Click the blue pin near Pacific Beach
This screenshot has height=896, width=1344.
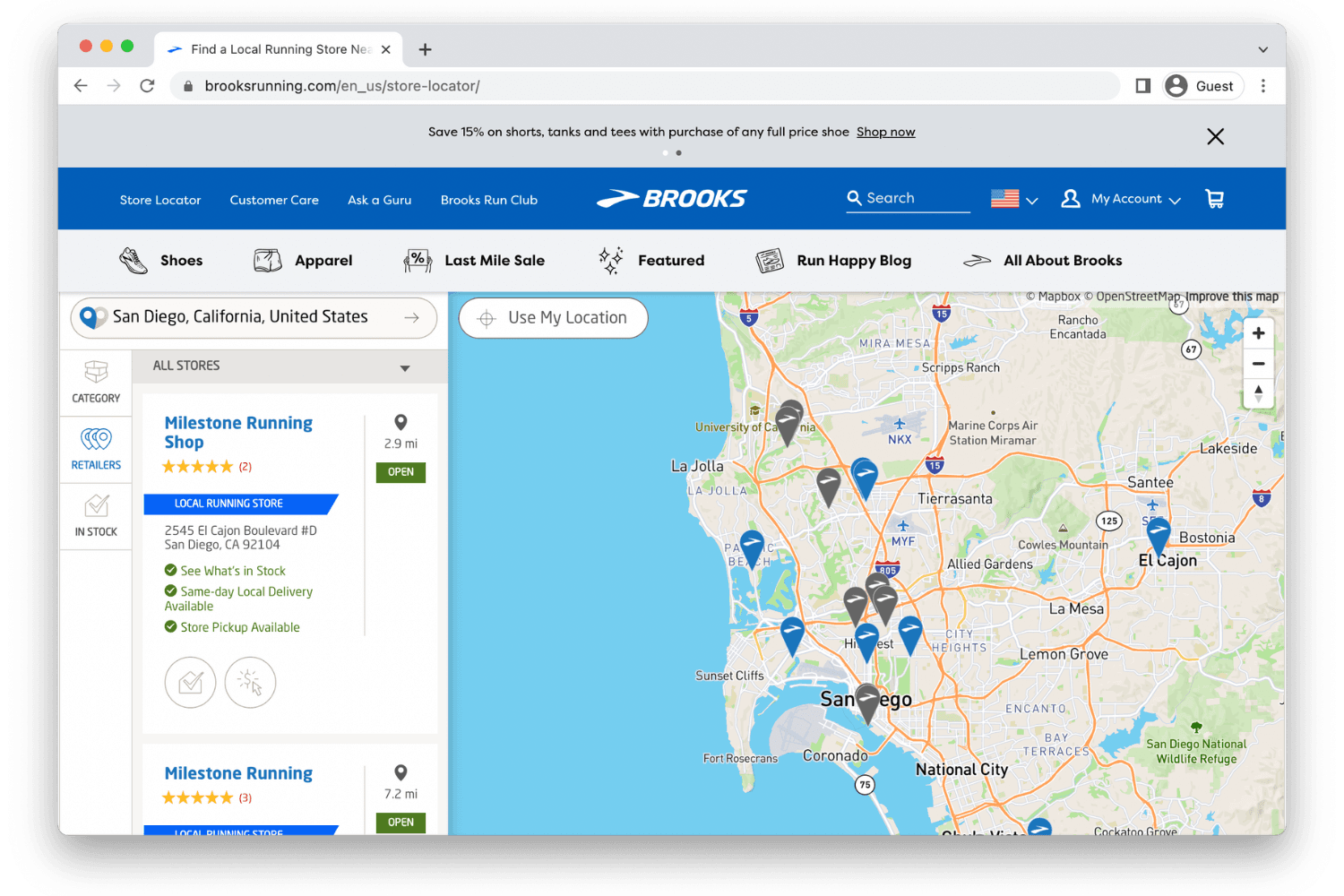tap(752, 548)
